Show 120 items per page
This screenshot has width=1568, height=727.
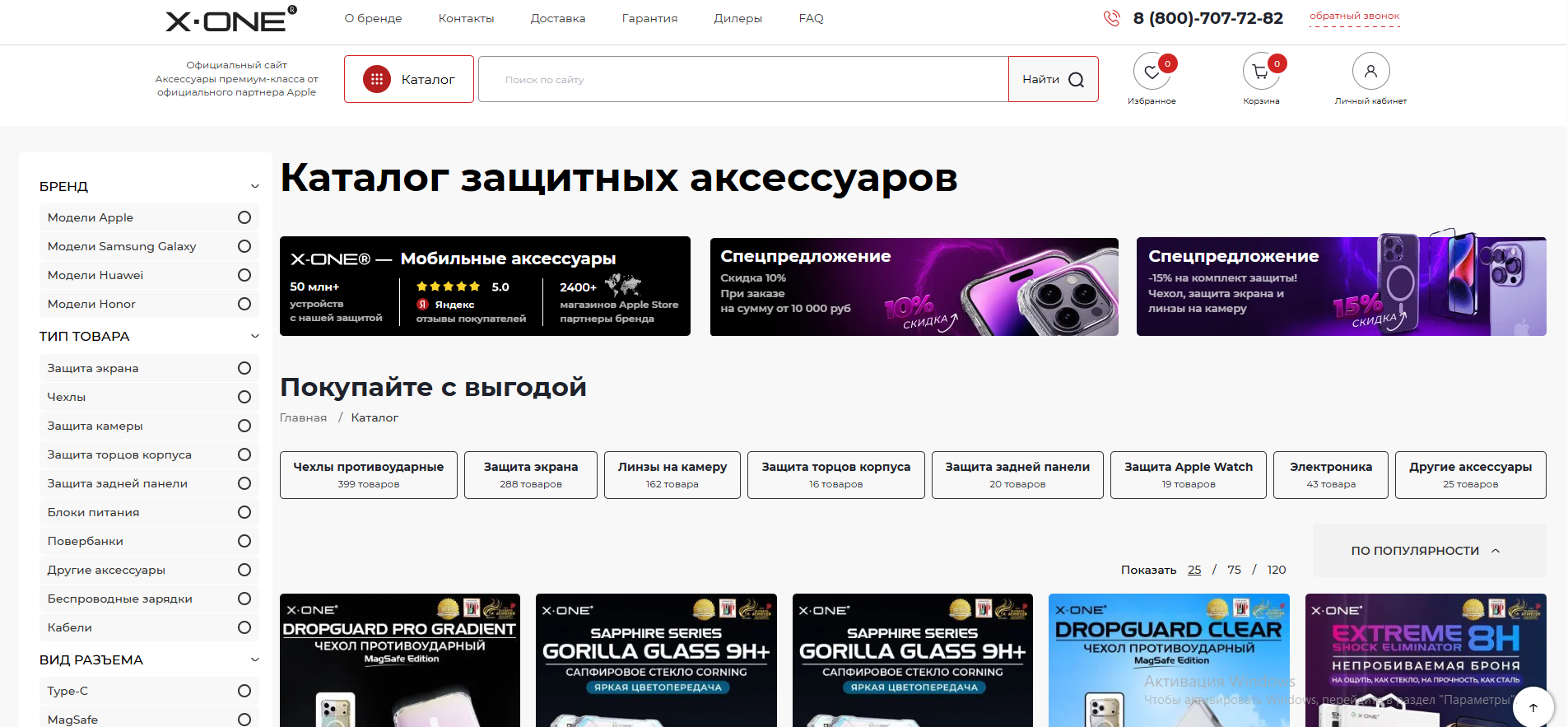click(1277, 570)
